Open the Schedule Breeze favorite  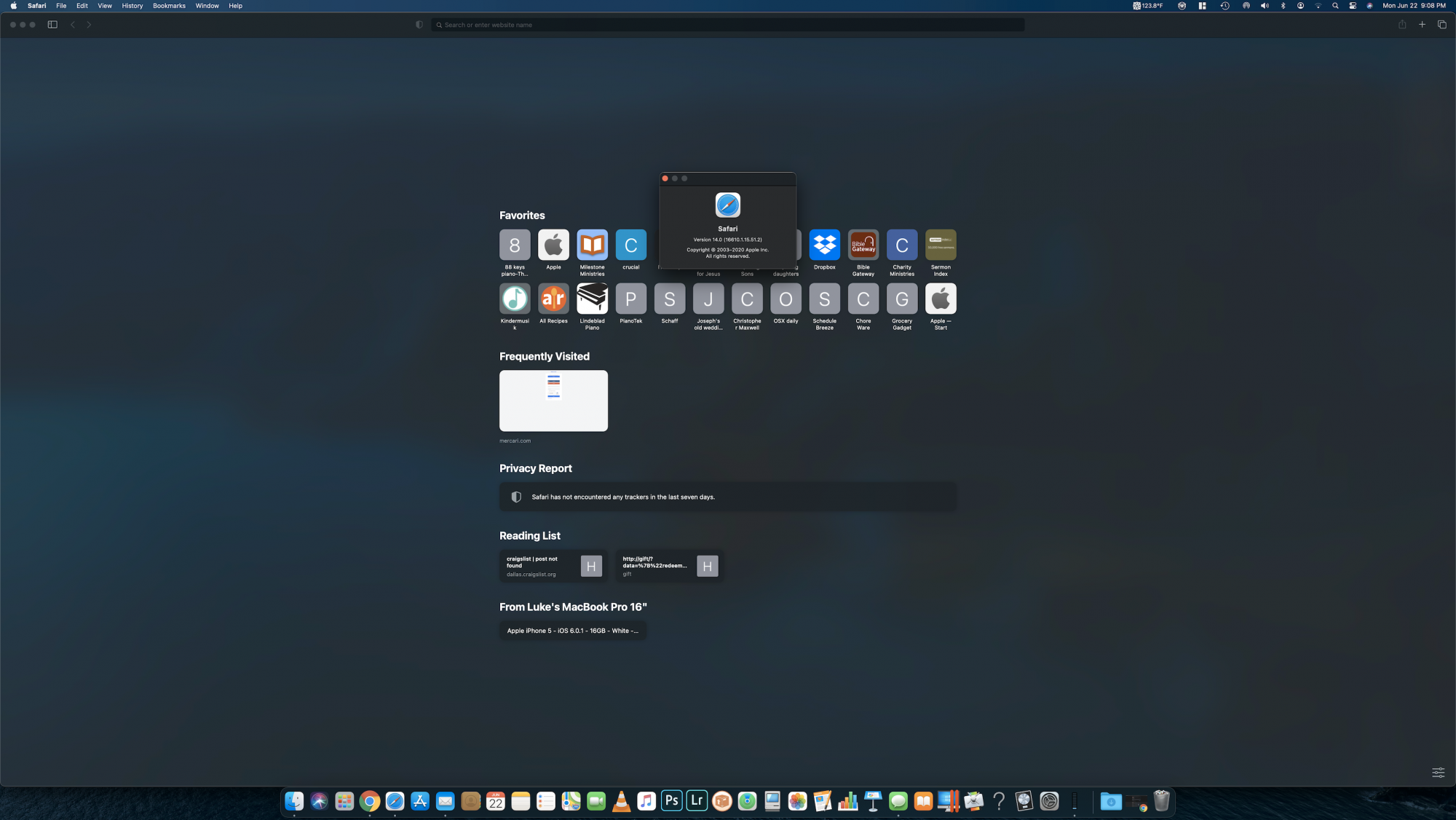[825, 299]
